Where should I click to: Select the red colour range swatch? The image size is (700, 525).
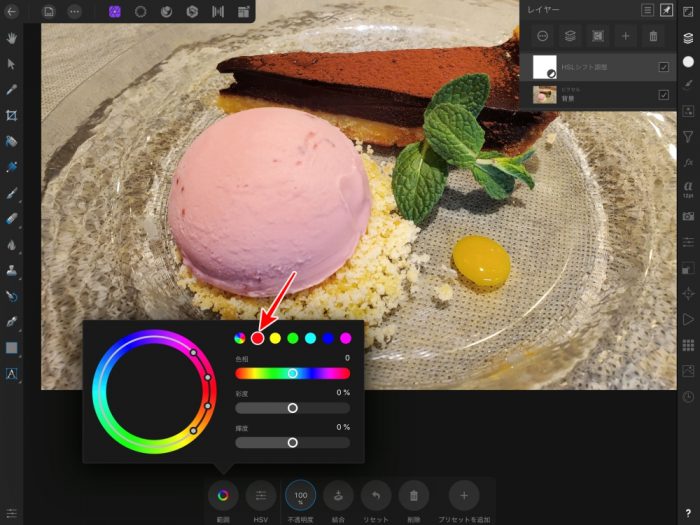pyautogui.click(x=257, y=338)
